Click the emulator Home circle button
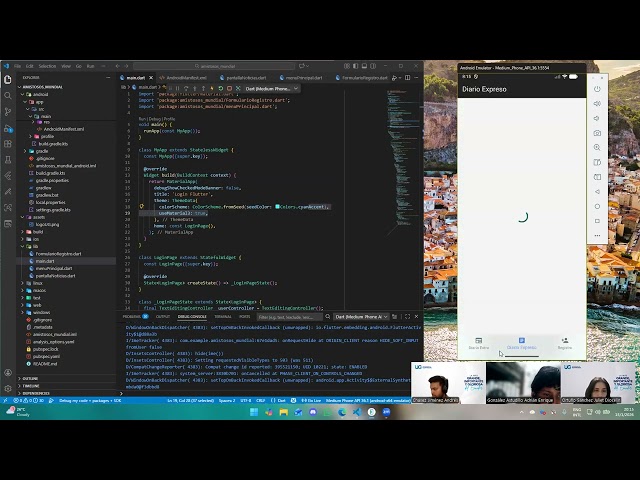Screen dimensions: 640x480 pos(597,206)
